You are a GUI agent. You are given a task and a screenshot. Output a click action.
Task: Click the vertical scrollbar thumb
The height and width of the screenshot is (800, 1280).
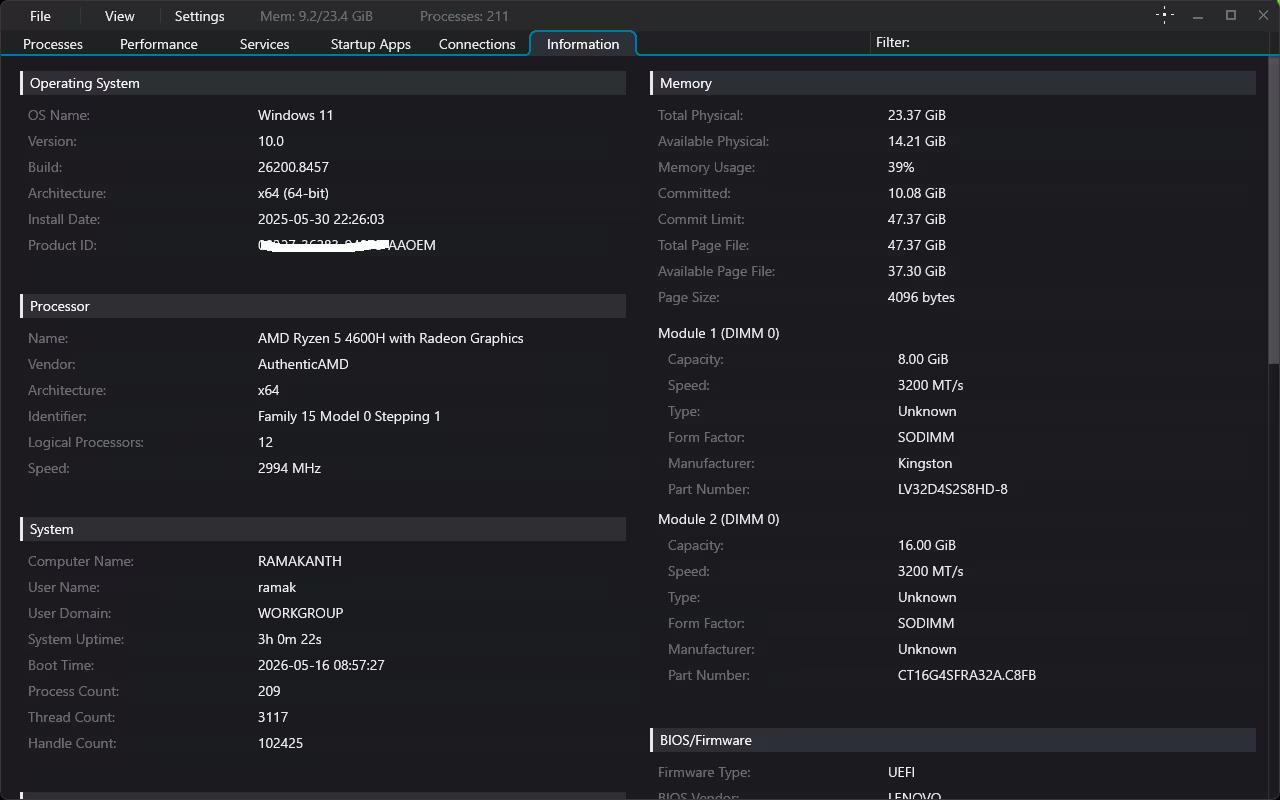[x=1274, y=212]
